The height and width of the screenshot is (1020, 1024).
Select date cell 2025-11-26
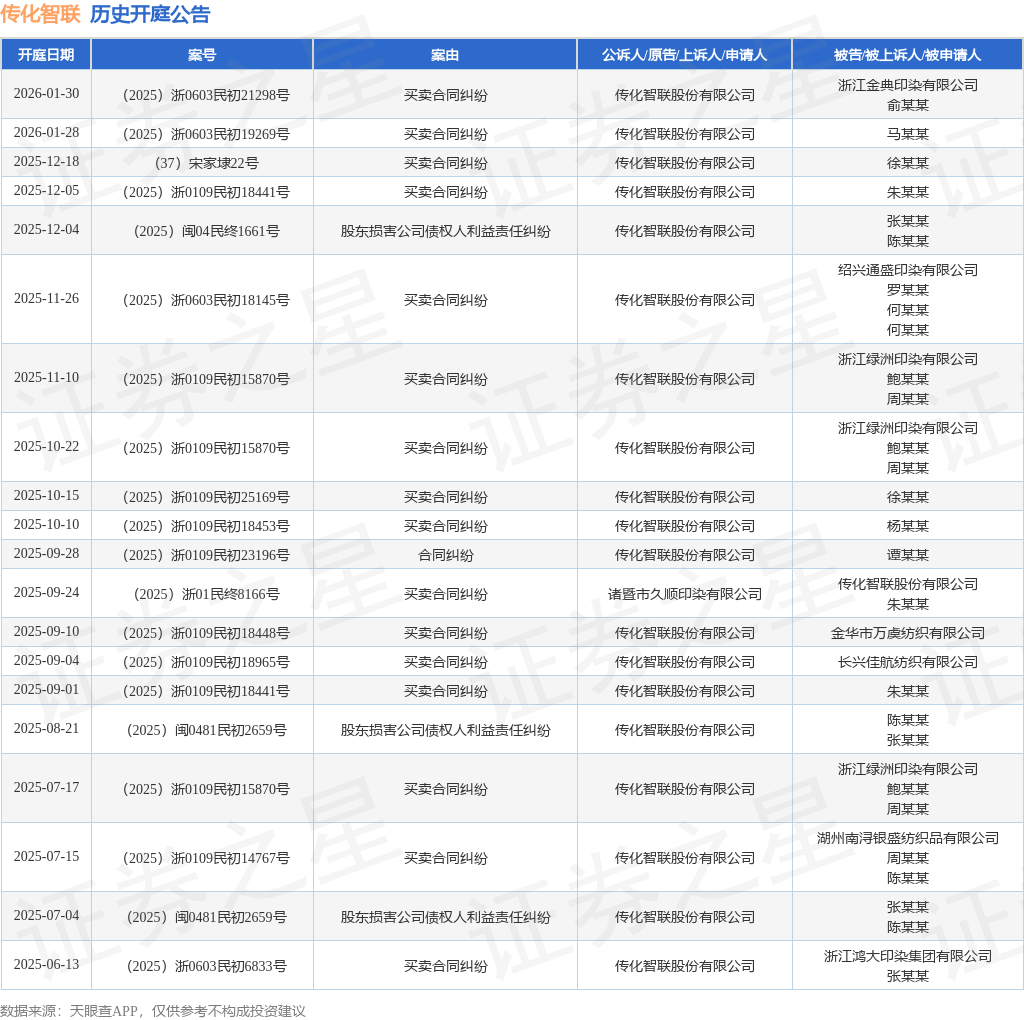tap(46, 298)
